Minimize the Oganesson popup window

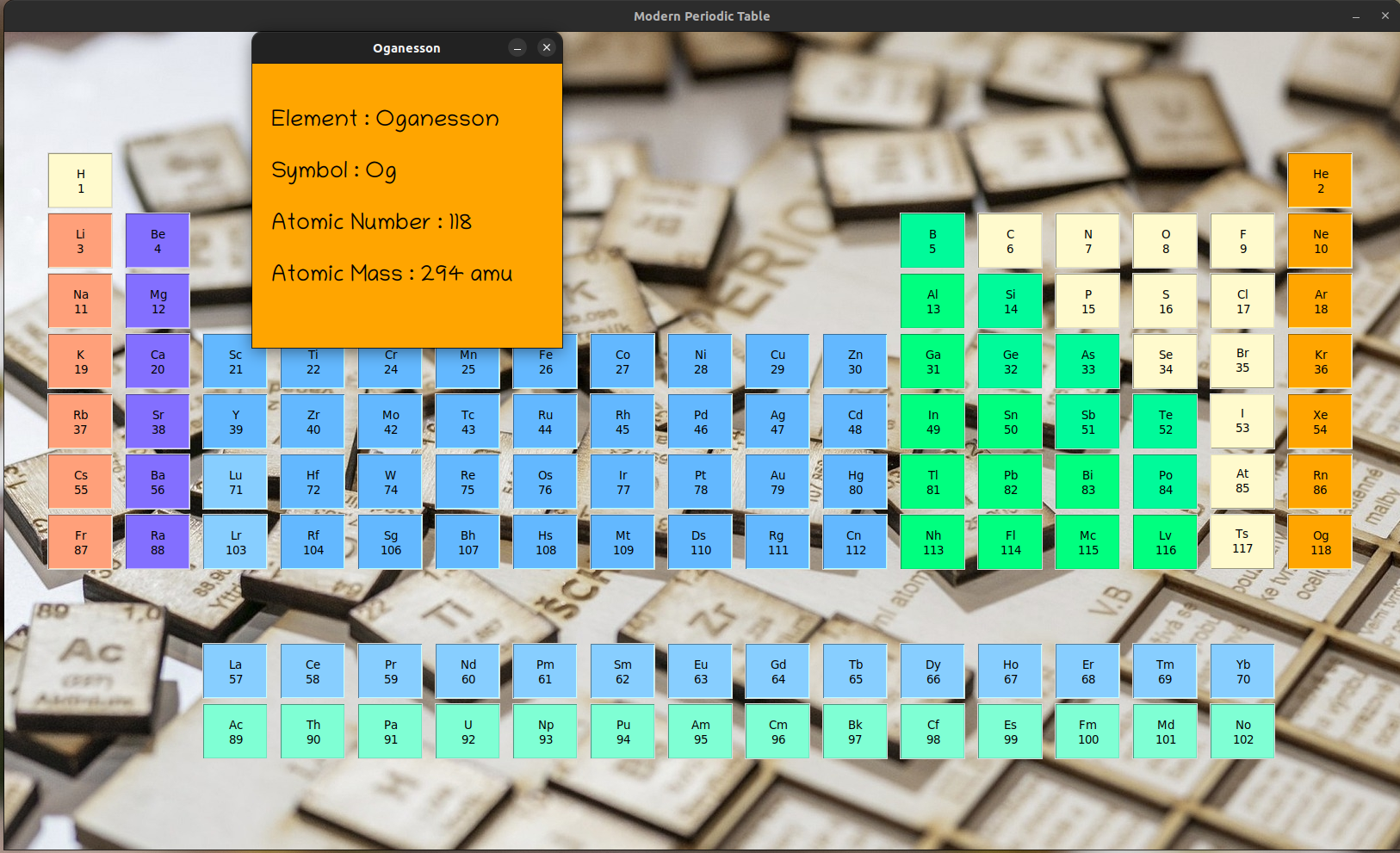(517, 48)
